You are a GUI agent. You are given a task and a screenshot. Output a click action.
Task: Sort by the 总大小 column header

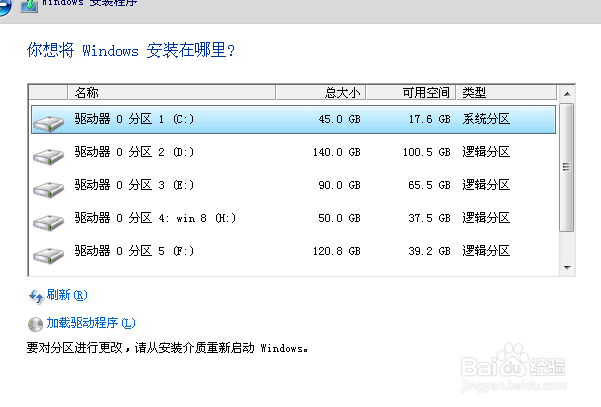click(x=321, y=92)
